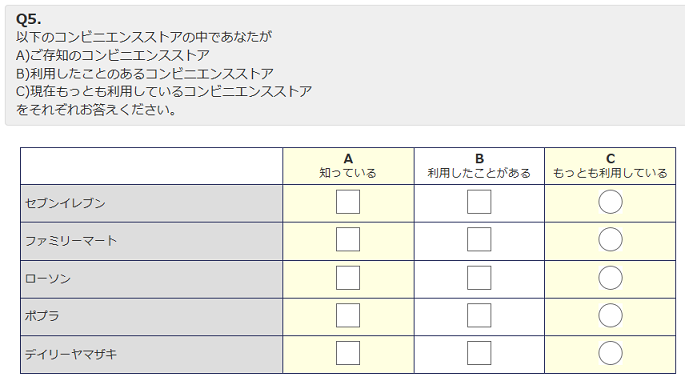Check 利用したことがある for ファミリーマート
This screenshot has width=685, height=381.
[479, 239]
